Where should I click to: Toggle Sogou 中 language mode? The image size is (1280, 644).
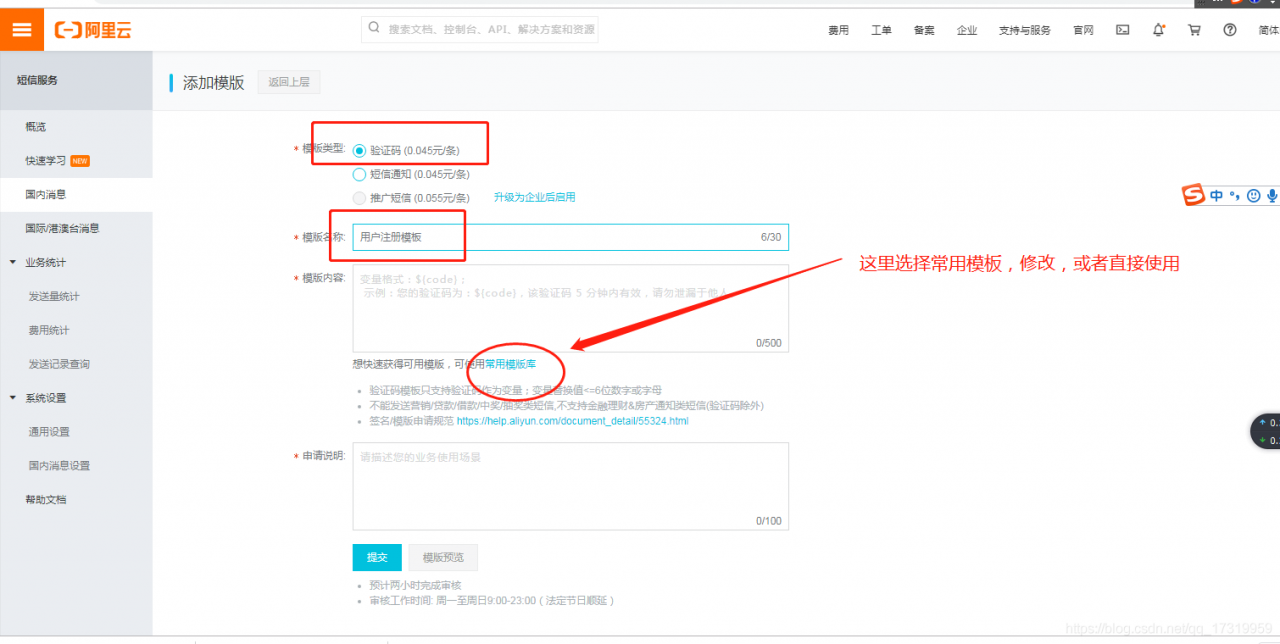1217,196
